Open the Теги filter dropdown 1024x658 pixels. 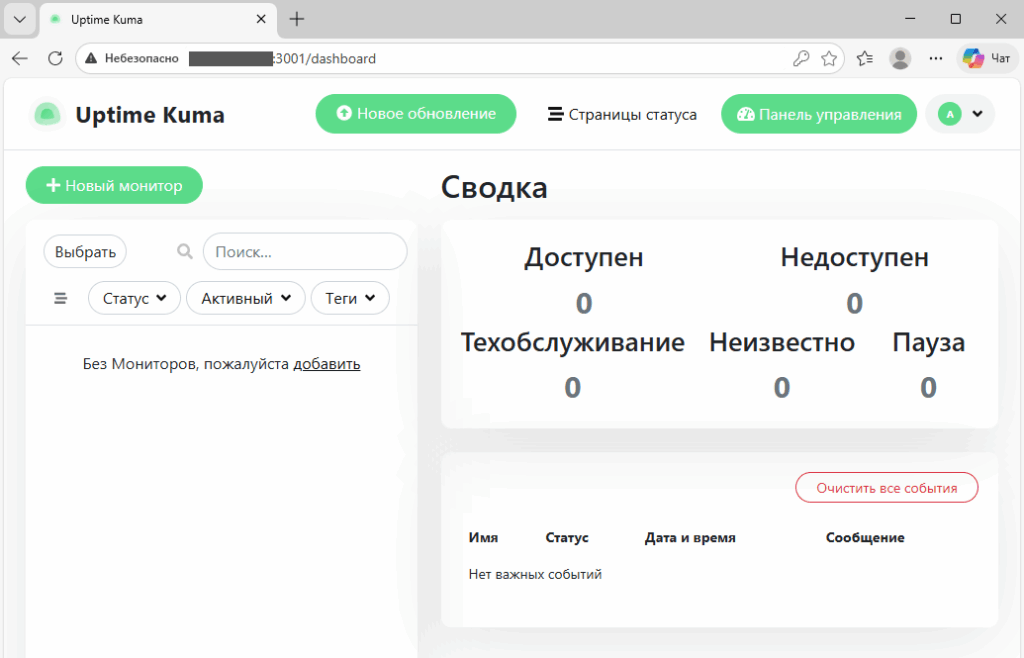350,297
